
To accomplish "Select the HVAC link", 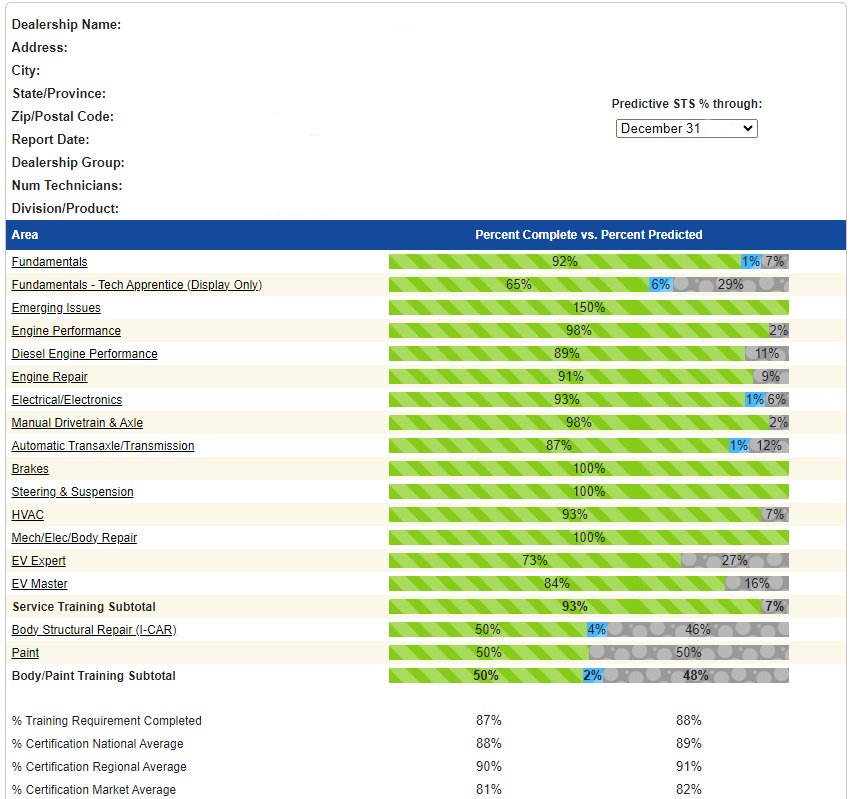I will (28, 515).
